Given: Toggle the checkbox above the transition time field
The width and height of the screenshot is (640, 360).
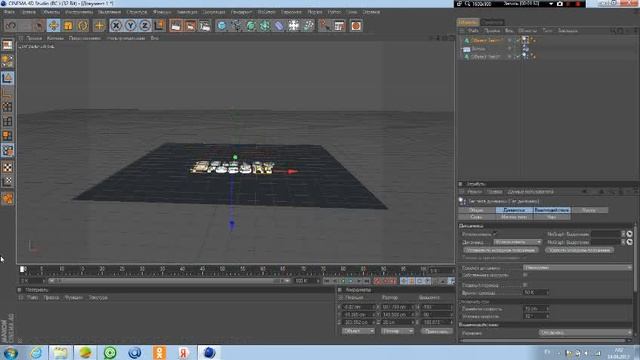Looking at the screenshot, I should tap(525, 285).
